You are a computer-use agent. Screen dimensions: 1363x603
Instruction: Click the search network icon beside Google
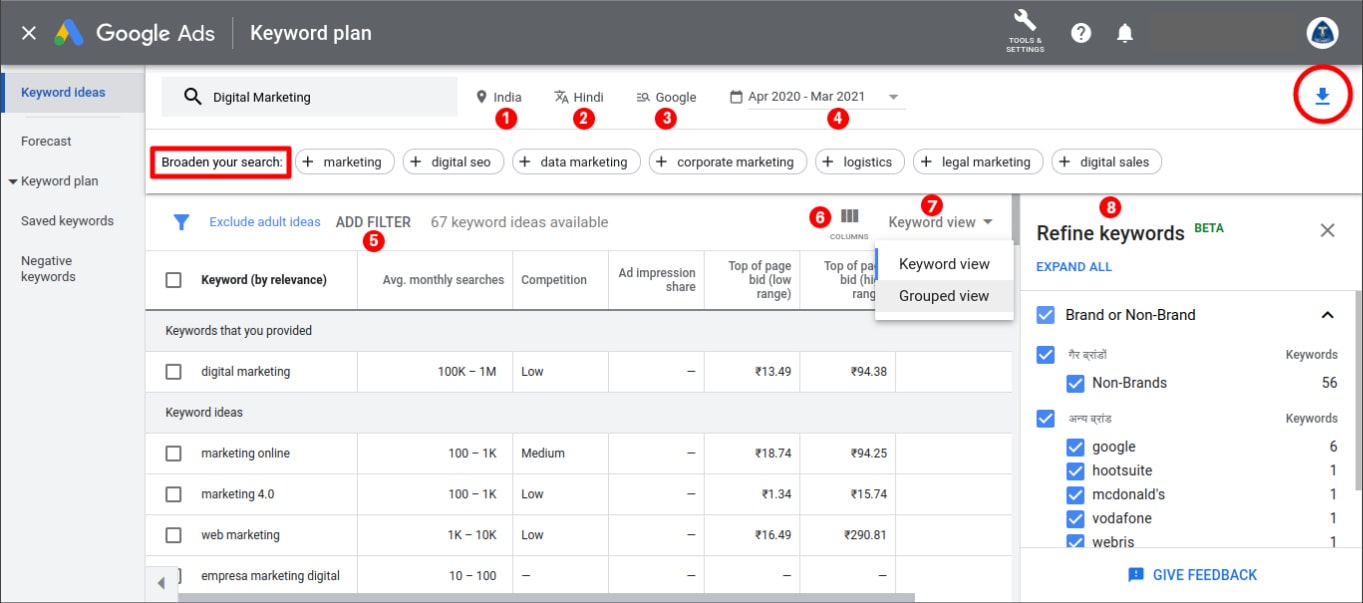(643, 97)
